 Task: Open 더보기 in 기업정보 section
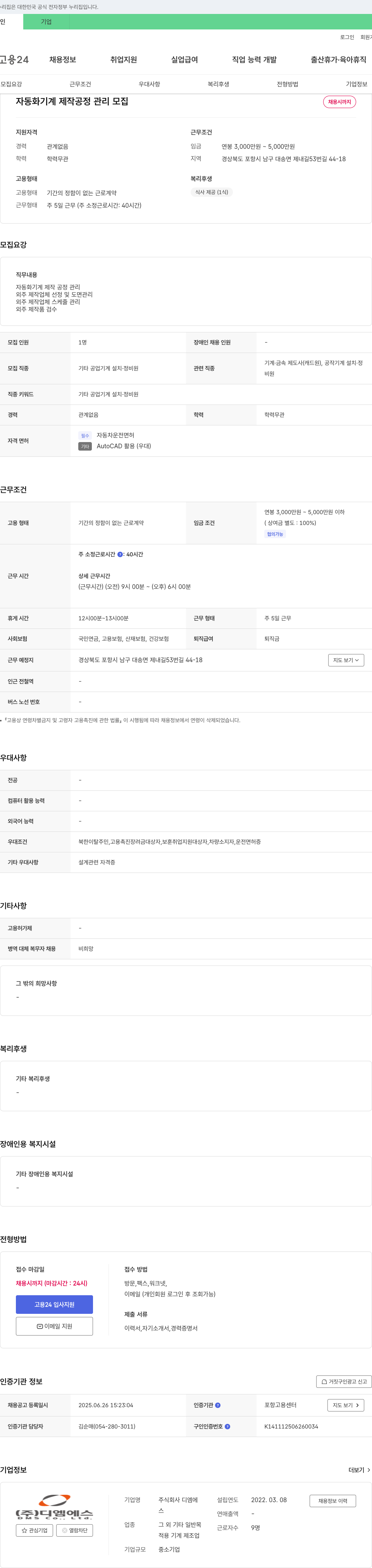click(358, 1469)
